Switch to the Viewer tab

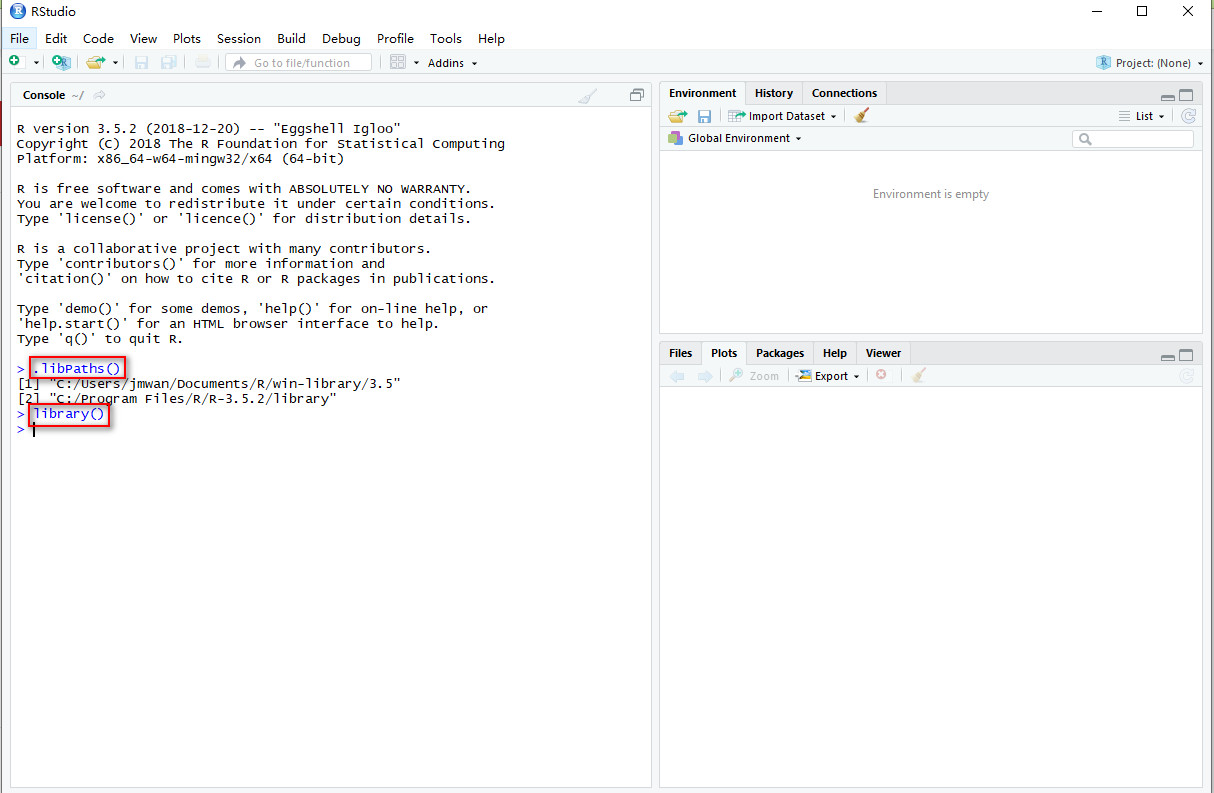pyautogui.click(x=883, y=353)
